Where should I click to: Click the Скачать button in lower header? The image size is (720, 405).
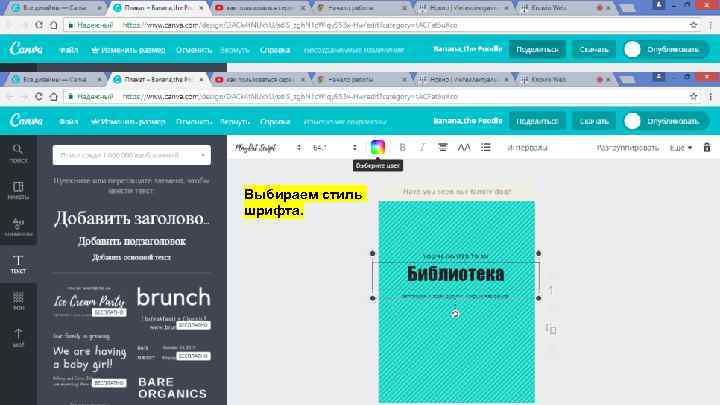[594, 121]
